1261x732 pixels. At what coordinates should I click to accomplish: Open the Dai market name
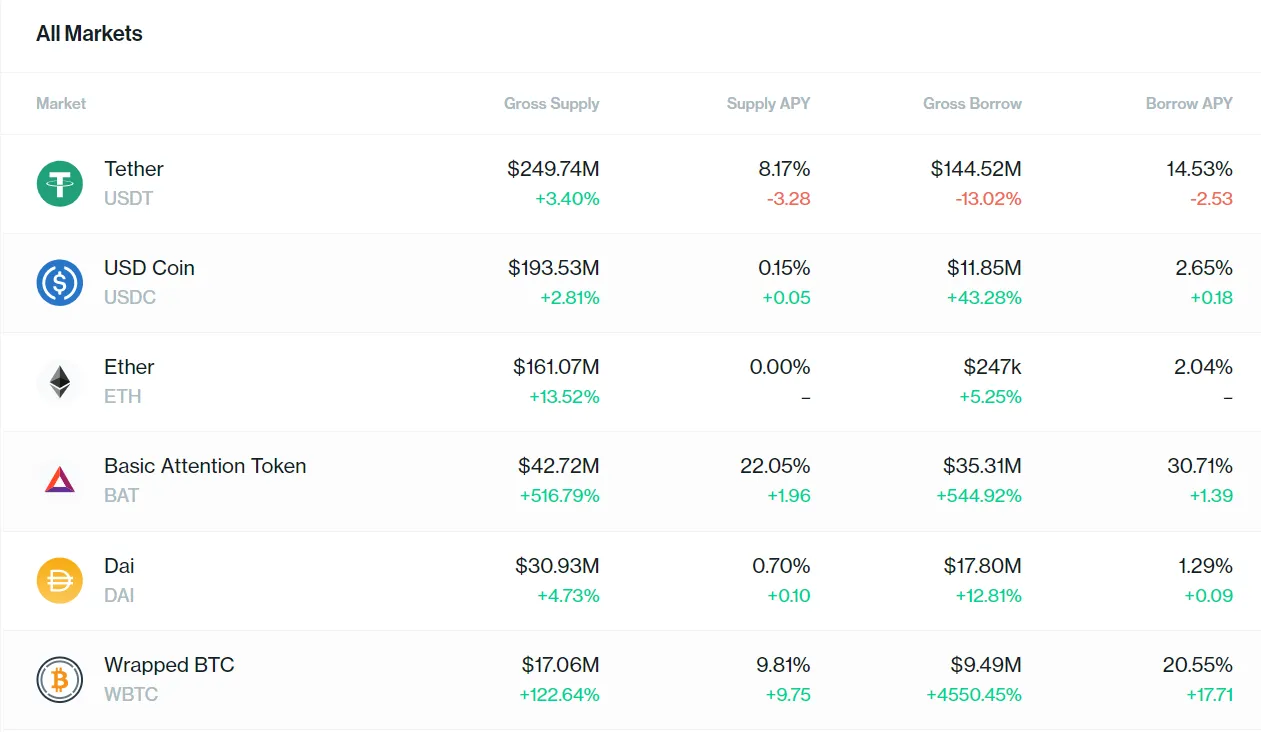pos(119,566)
